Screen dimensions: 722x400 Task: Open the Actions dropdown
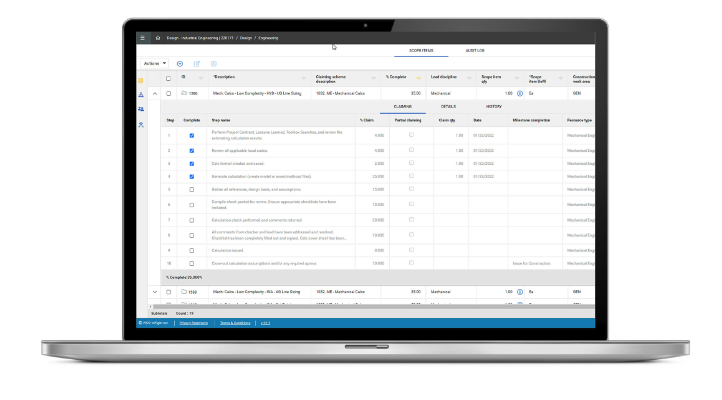click(x=155, y=64)
